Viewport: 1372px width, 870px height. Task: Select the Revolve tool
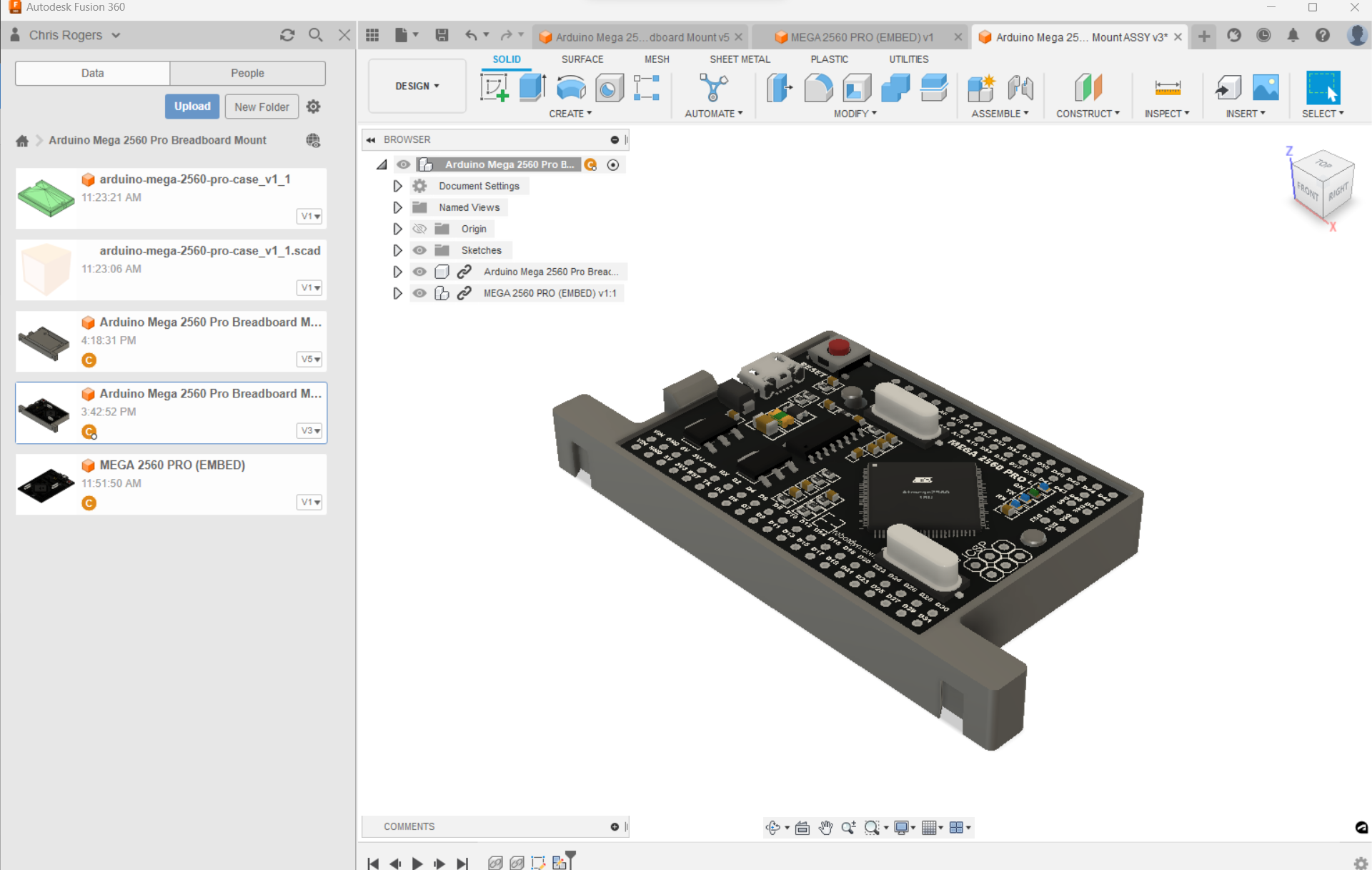pyautogui.click(x=571, y=88)
